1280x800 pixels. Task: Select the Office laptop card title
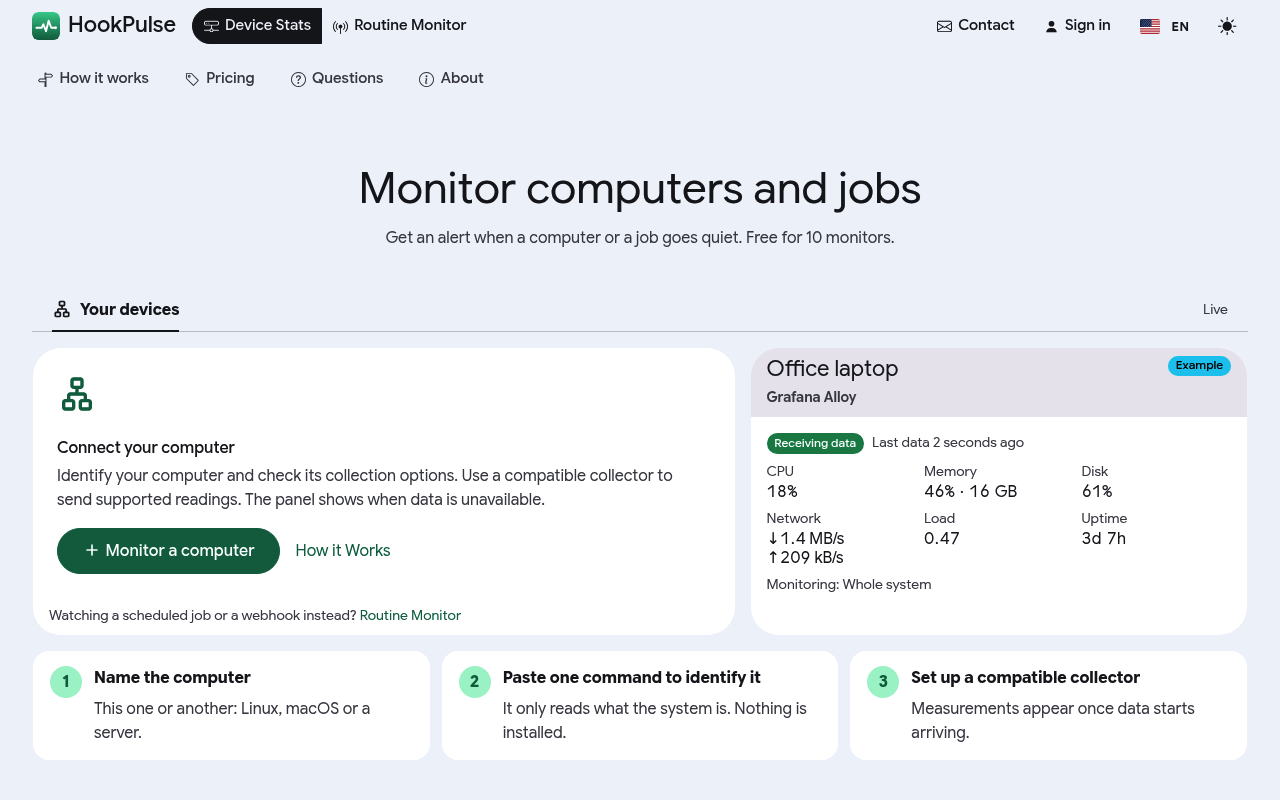tap(832, 368)
